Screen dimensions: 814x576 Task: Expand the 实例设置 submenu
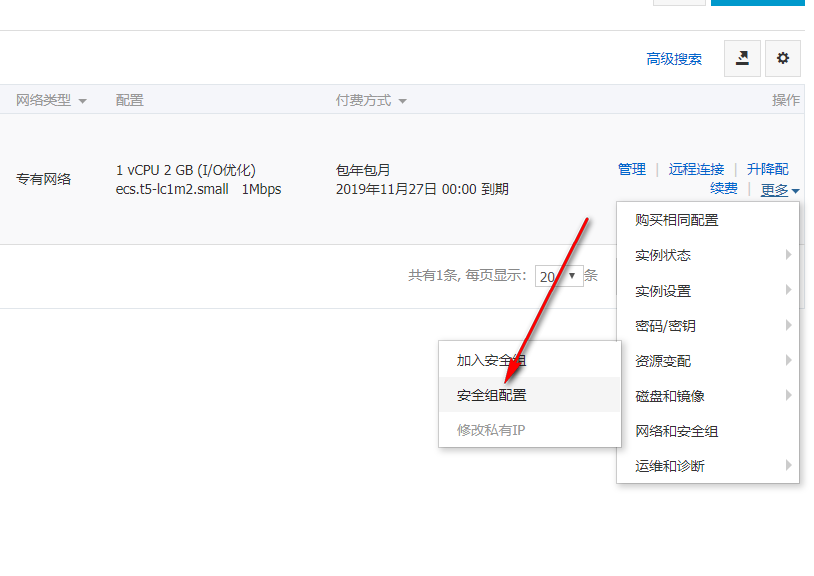(x=708, y=291)
